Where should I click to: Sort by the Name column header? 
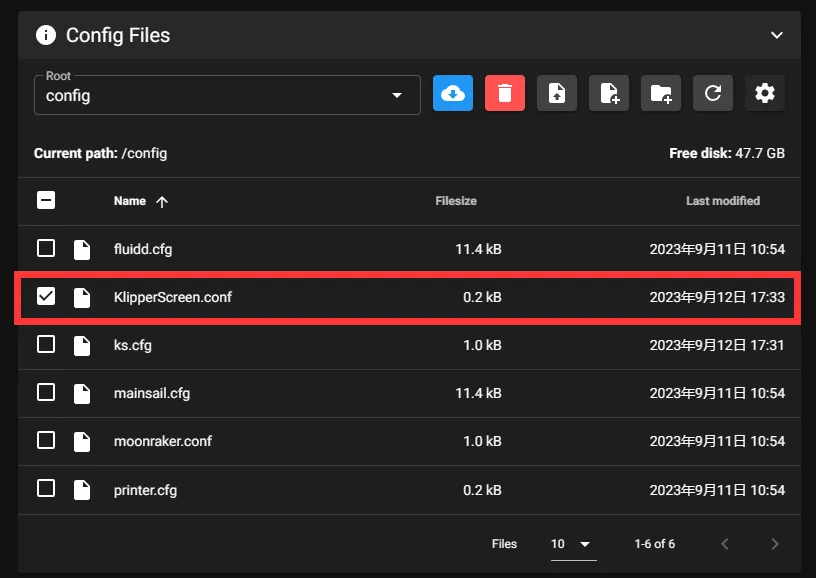(x=130, y=201)
